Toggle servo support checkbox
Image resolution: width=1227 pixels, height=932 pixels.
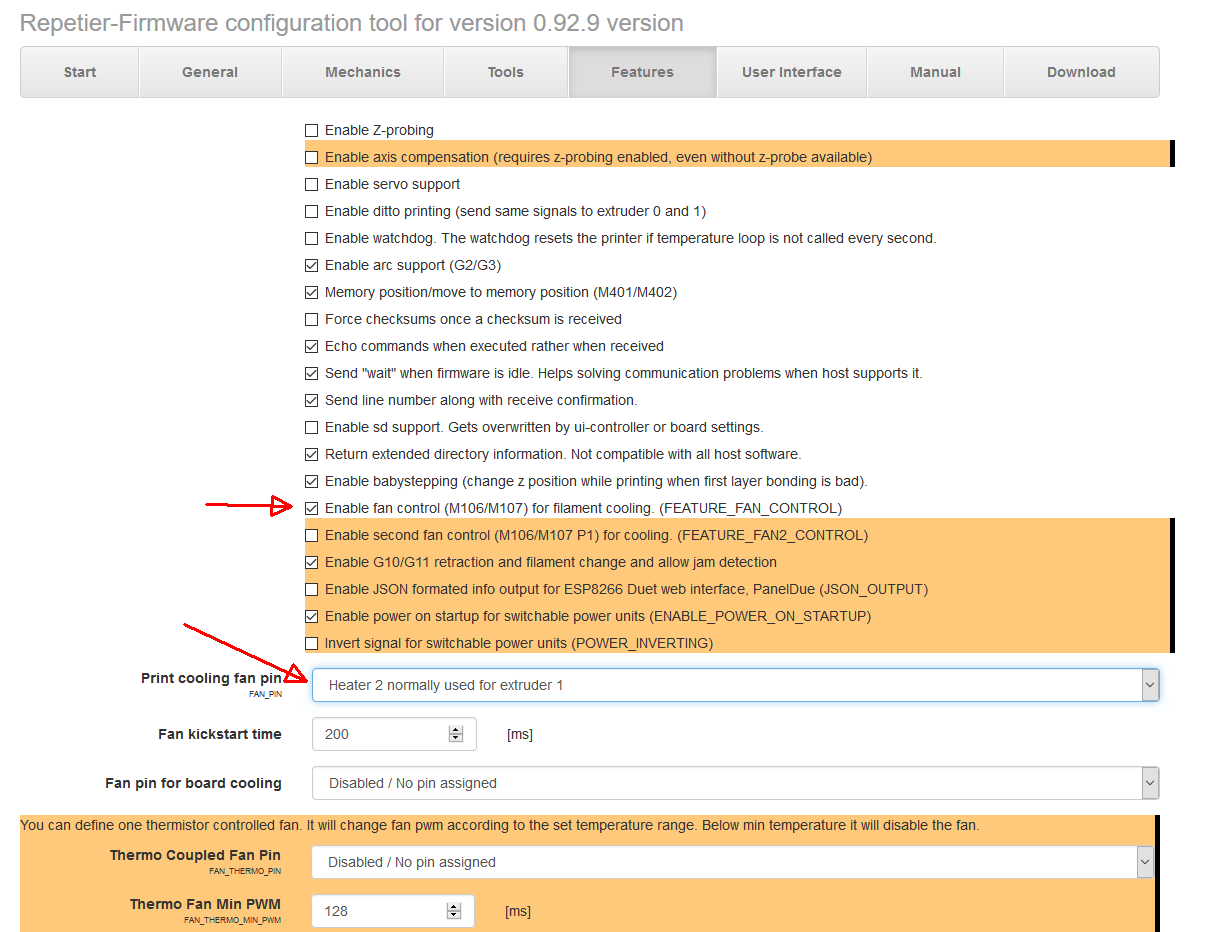[311, 184]
